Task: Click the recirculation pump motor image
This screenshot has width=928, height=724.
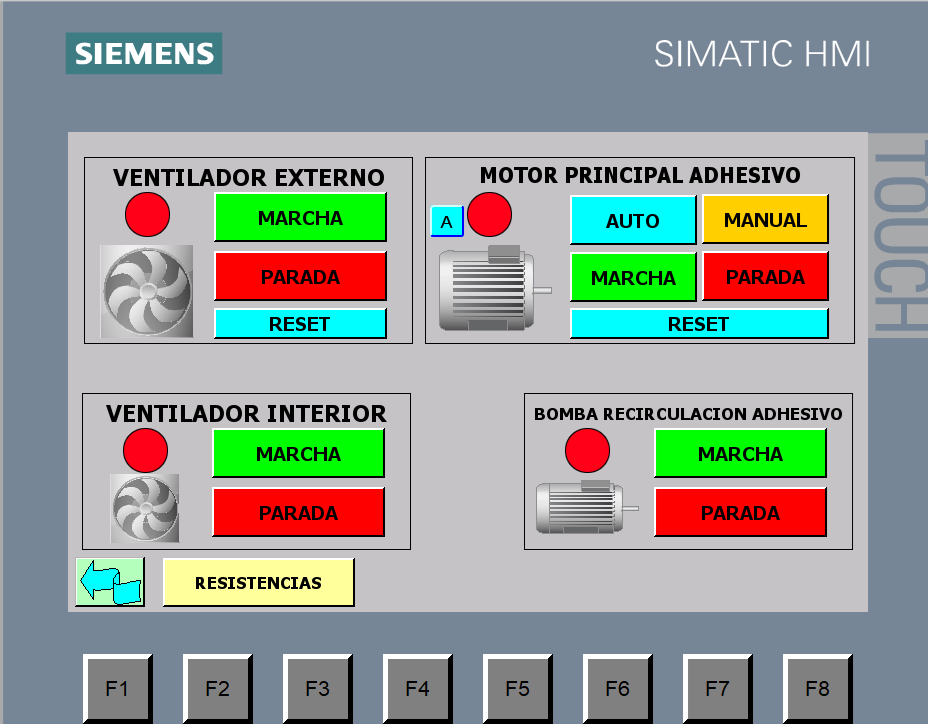Action: pos(587,507)
